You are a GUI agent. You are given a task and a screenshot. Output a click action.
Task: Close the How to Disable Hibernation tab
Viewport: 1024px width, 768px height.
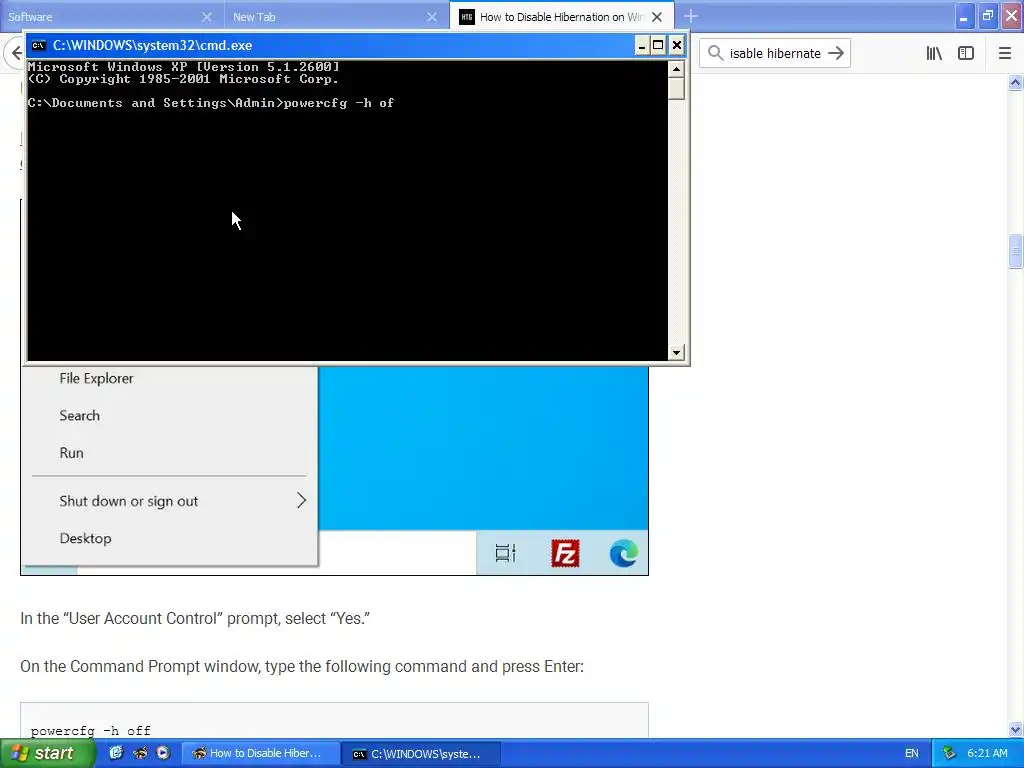click(657, 17)
